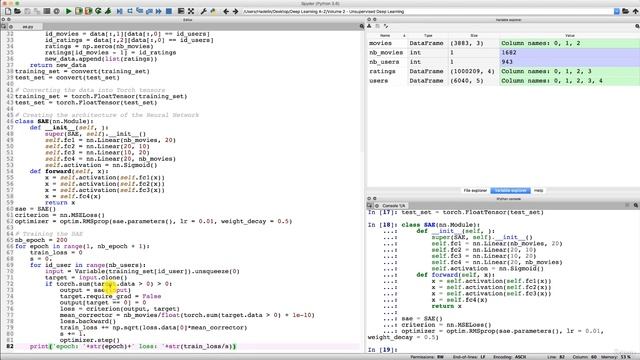Run the current cell
The image size is (640, 360).
tap(79, 11)
